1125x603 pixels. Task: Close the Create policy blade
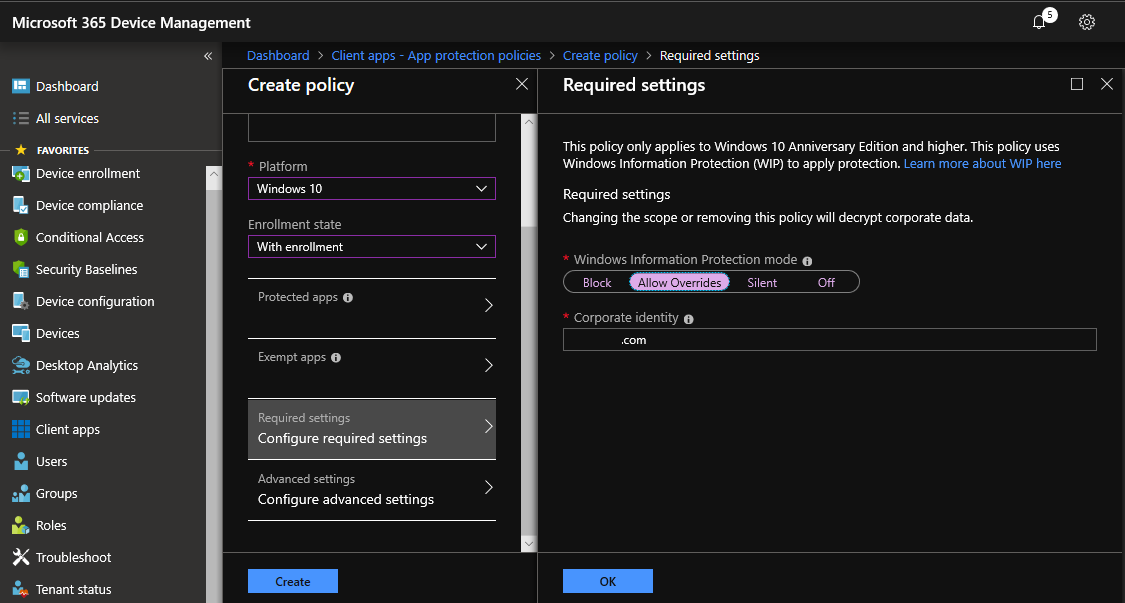coord(522,84)
